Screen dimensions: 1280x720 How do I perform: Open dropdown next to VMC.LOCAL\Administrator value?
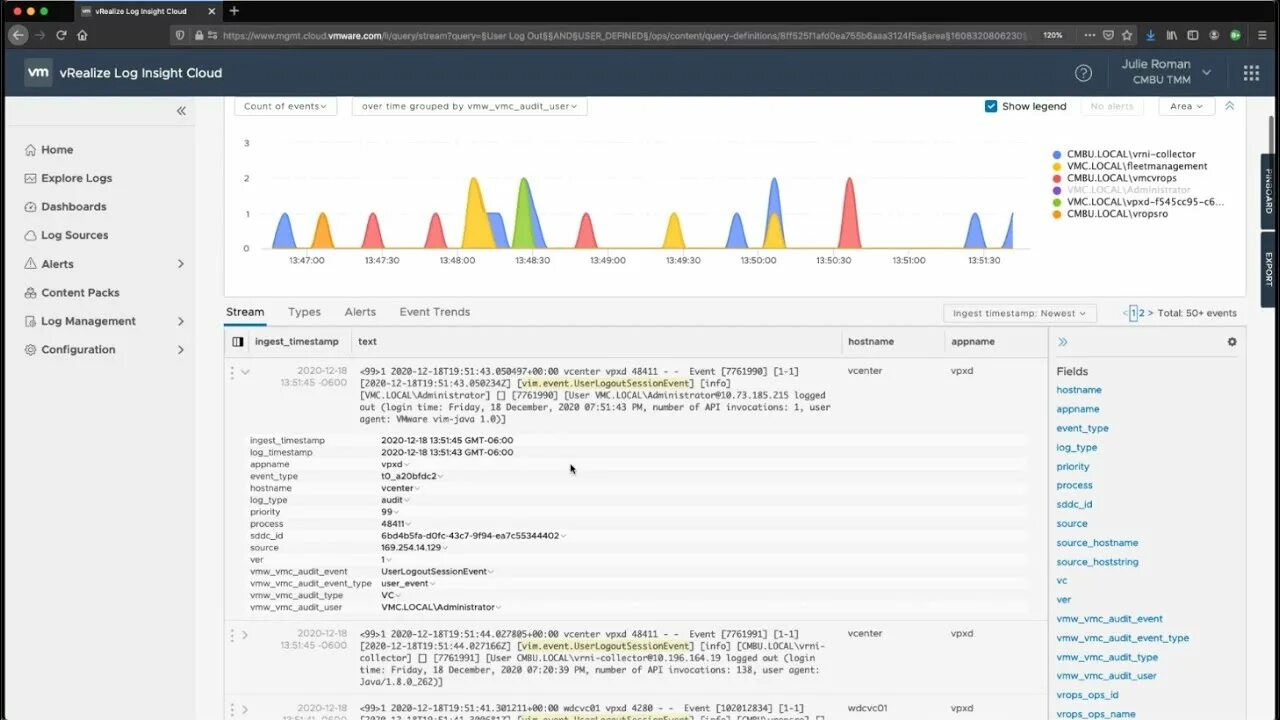[499, 608]
